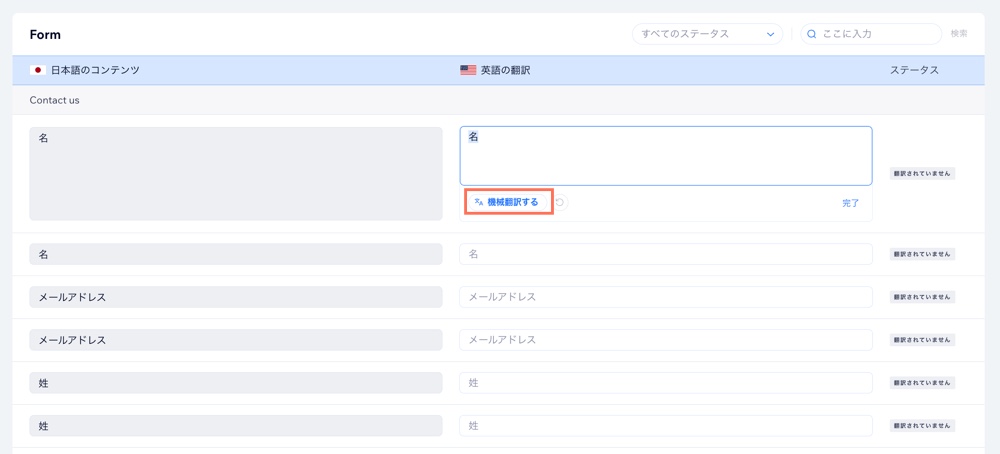Image resolution: width=1000 pixels, height=454 pixels.
Task: Click the 翻訳されていません badge in top row
Action: pos(922,174)
